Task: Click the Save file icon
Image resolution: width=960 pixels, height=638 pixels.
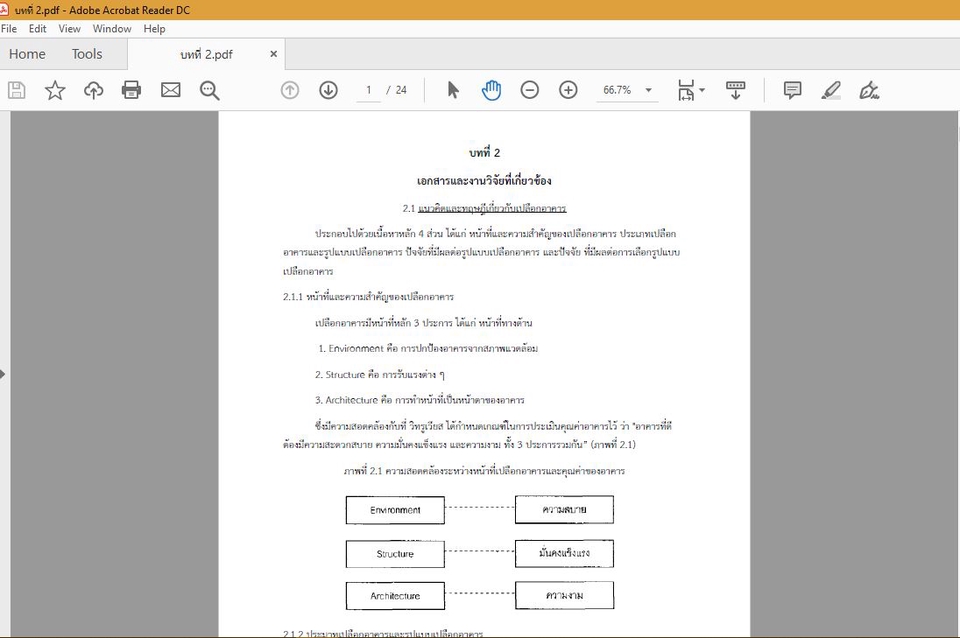Action: [x=17, y=90]
